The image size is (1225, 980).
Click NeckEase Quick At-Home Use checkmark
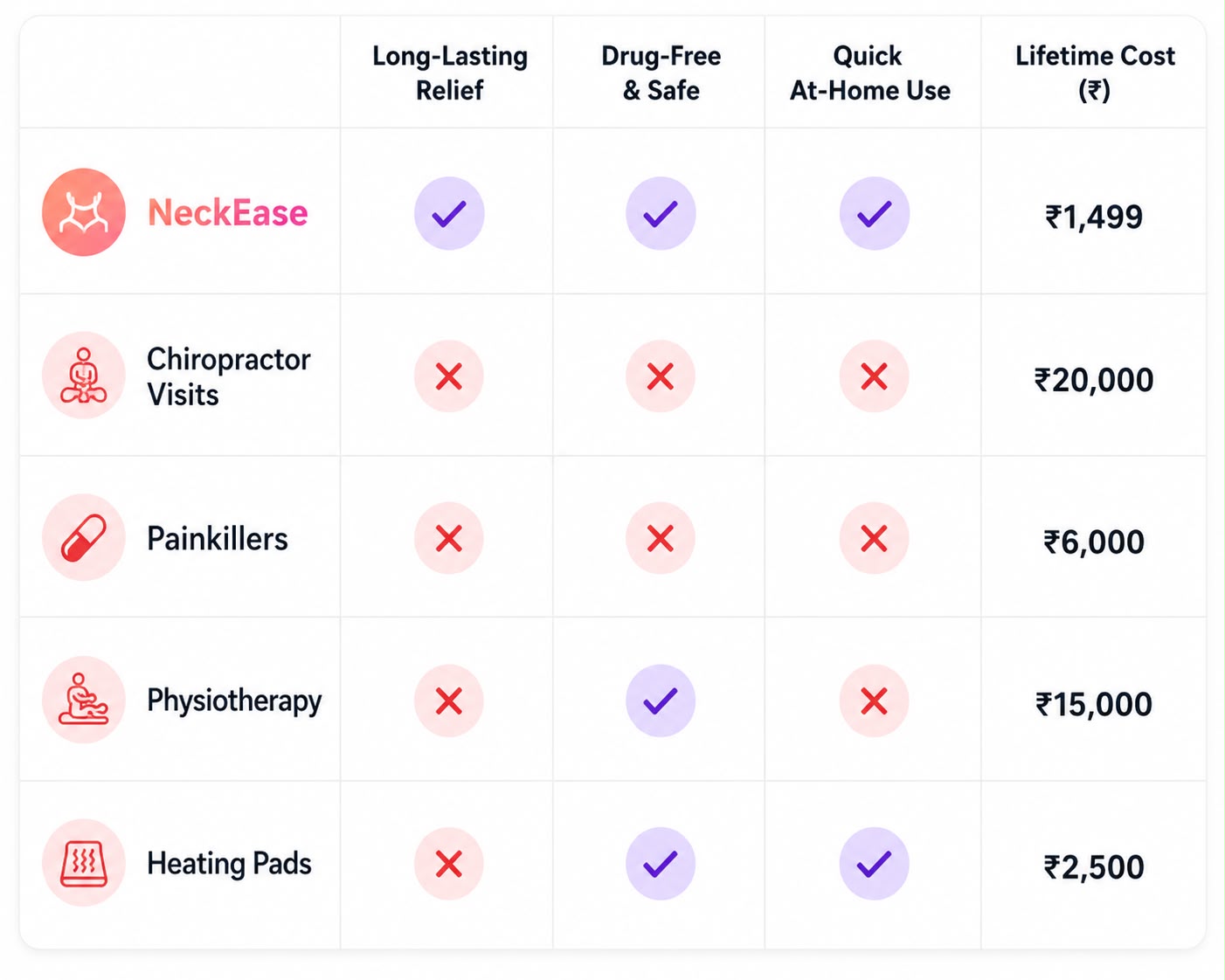click(875, 213)
